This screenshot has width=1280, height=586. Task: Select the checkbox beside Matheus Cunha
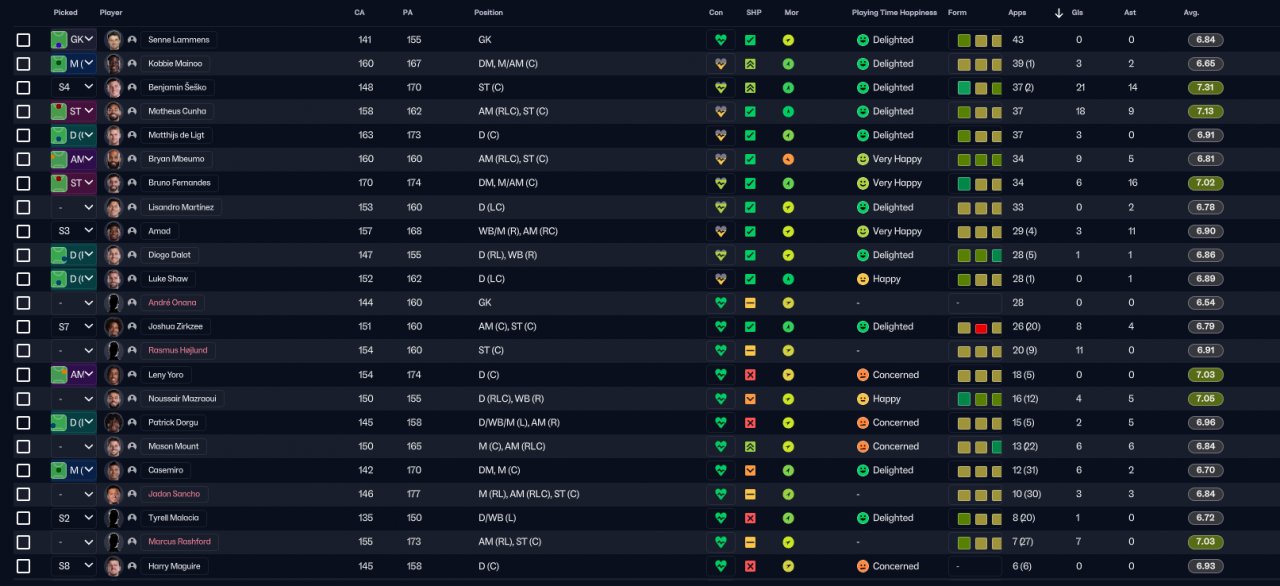(23, 112)
